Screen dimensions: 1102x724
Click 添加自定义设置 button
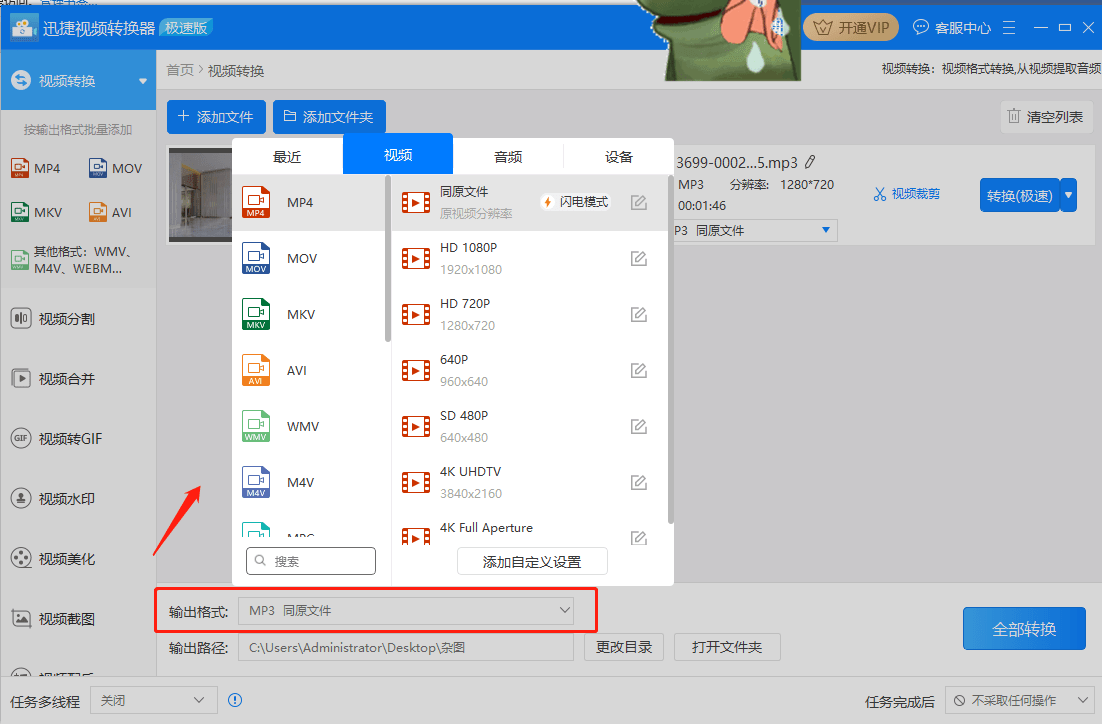coord(532,562)
